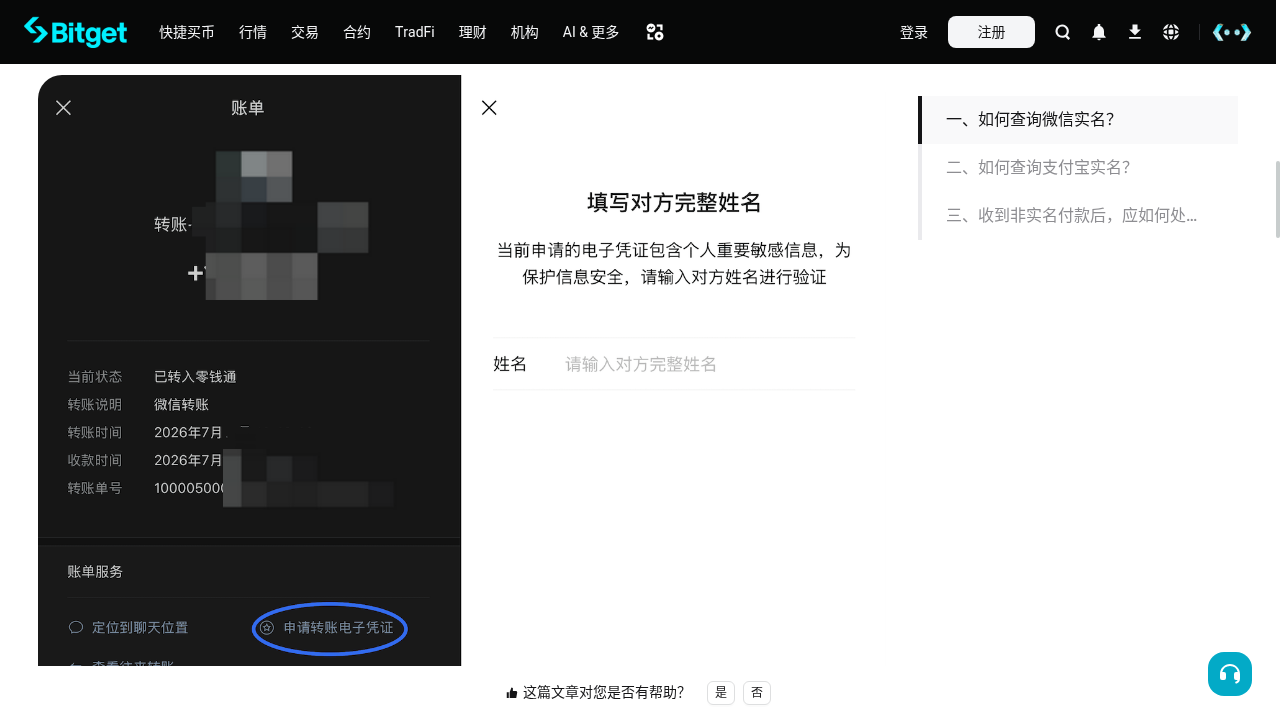Open the language globe icon
This screenshot has width=1280, height=720.
[1171, 32]
